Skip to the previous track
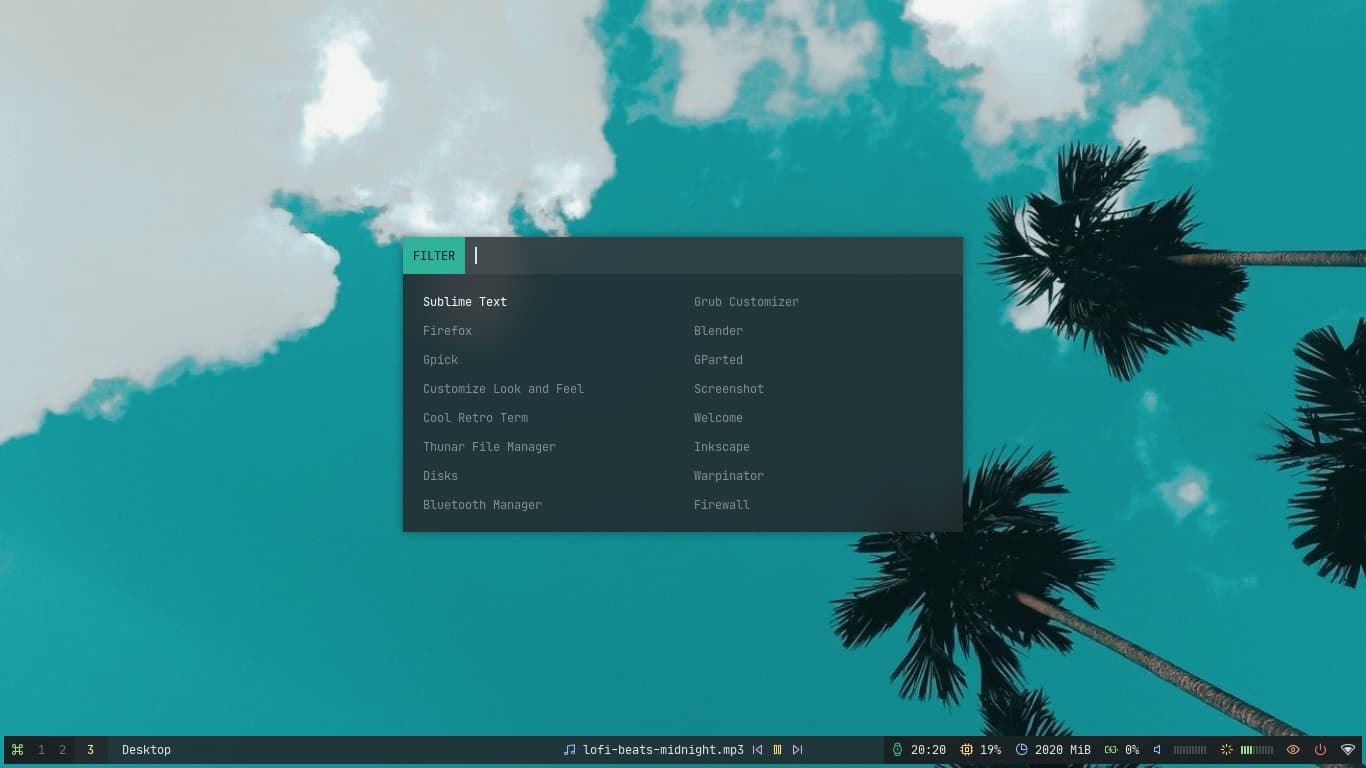The width and height of the screenshot is (1366, 768). tap(757, 750)
